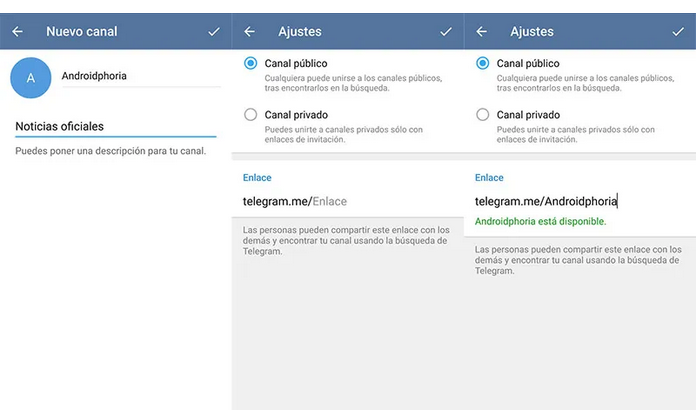The width and height of the screenshot is (698, 410).
Task: Tap the Nuevo canal header title
Action: point(82,32)
